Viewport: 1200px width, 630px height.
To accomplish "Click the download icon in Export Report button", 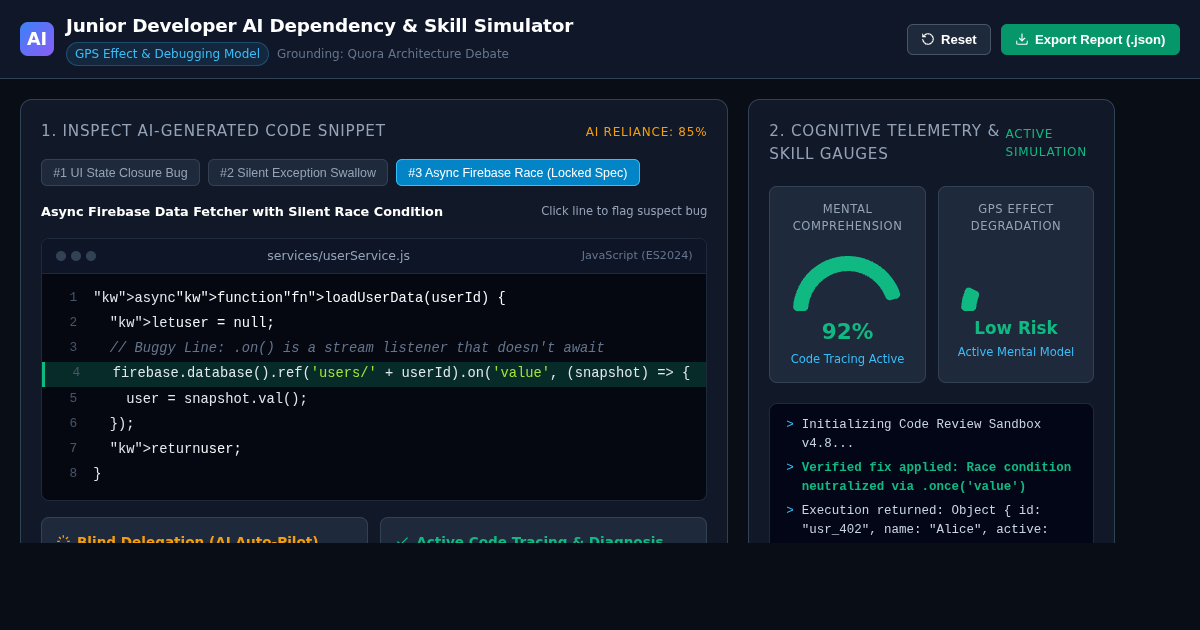I will tap(1022, 39).
